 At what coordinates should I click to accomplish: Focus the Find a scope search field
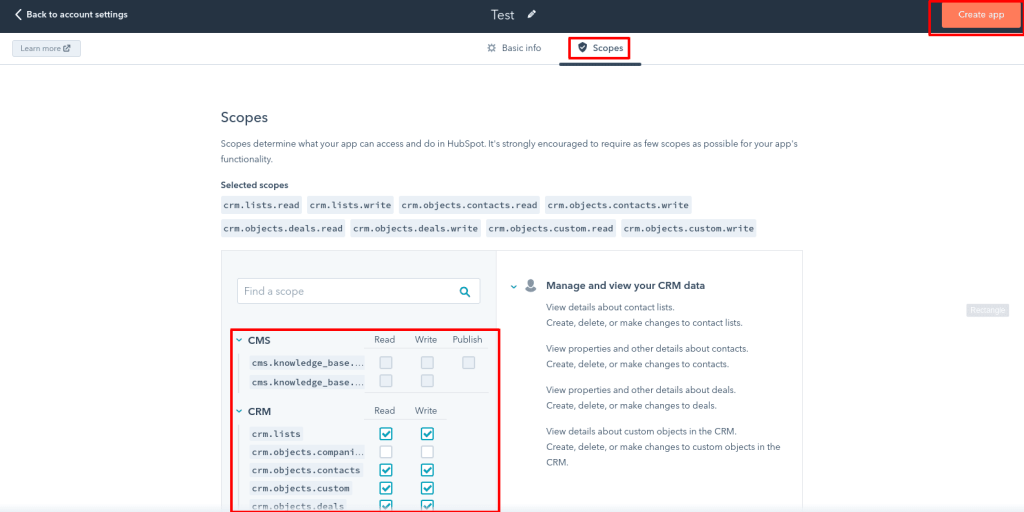345,292
